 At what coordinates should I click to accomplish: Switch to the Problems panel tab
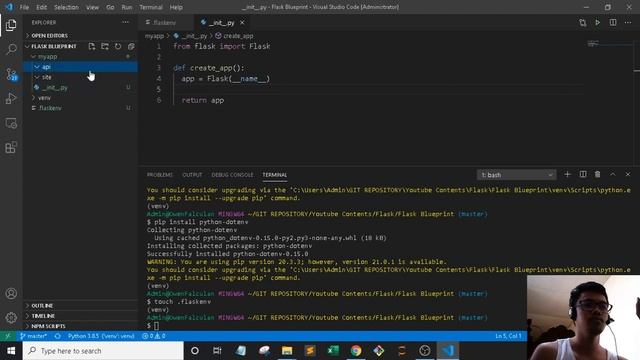pos(160,175)
